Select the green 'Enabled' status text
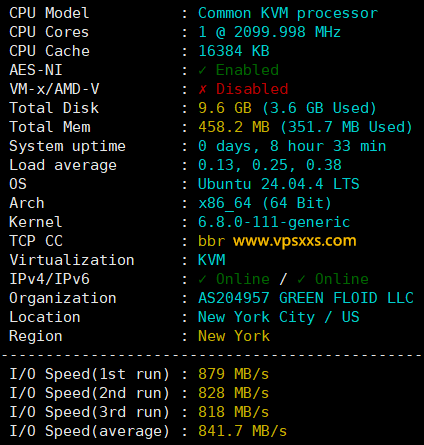 [247, 70]
